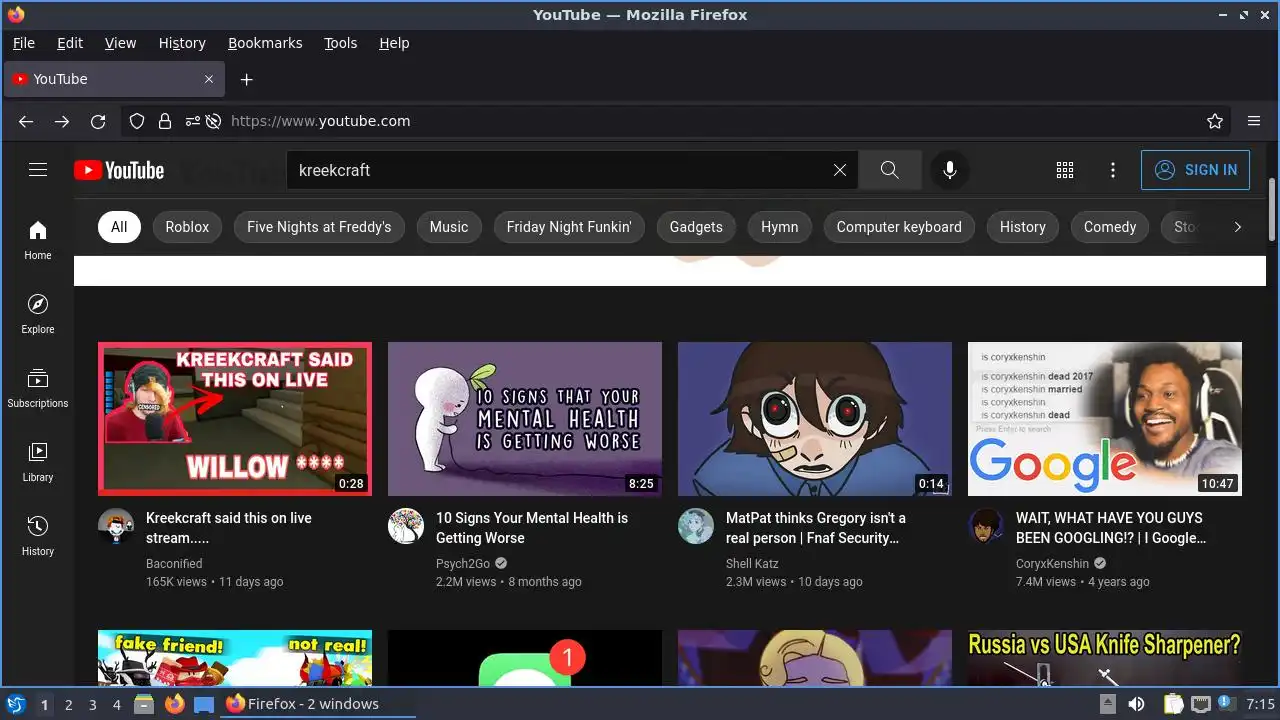Open 'MatPat thinks Gregory isn't a real person' title
Screen dimensions: 1280x720
(x=816, y=528)
